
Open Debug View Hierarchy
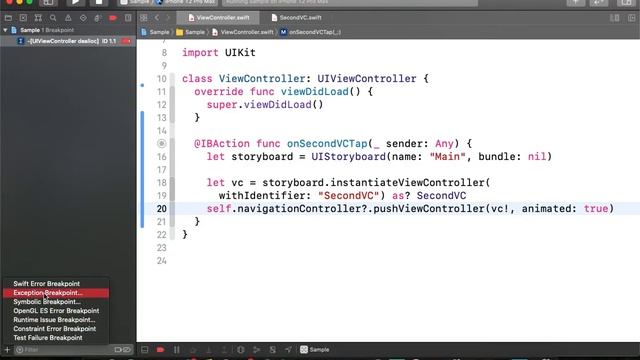(241, 350)
